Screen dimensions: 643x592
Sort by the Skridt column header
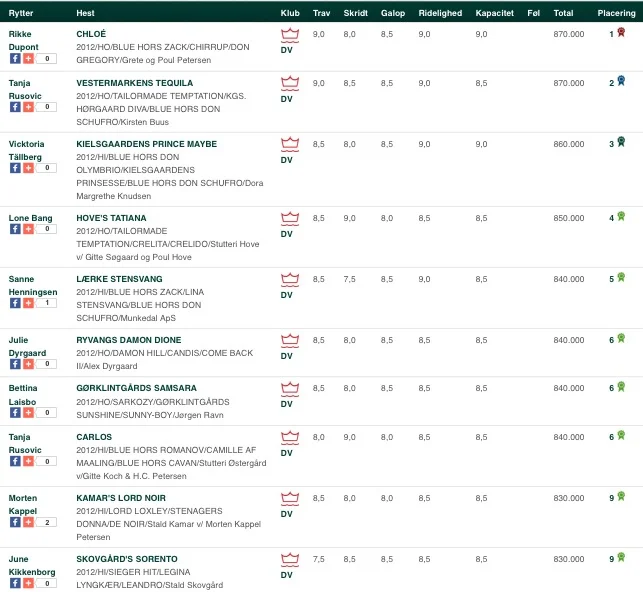pyautogui.click(x=356, y=13)
